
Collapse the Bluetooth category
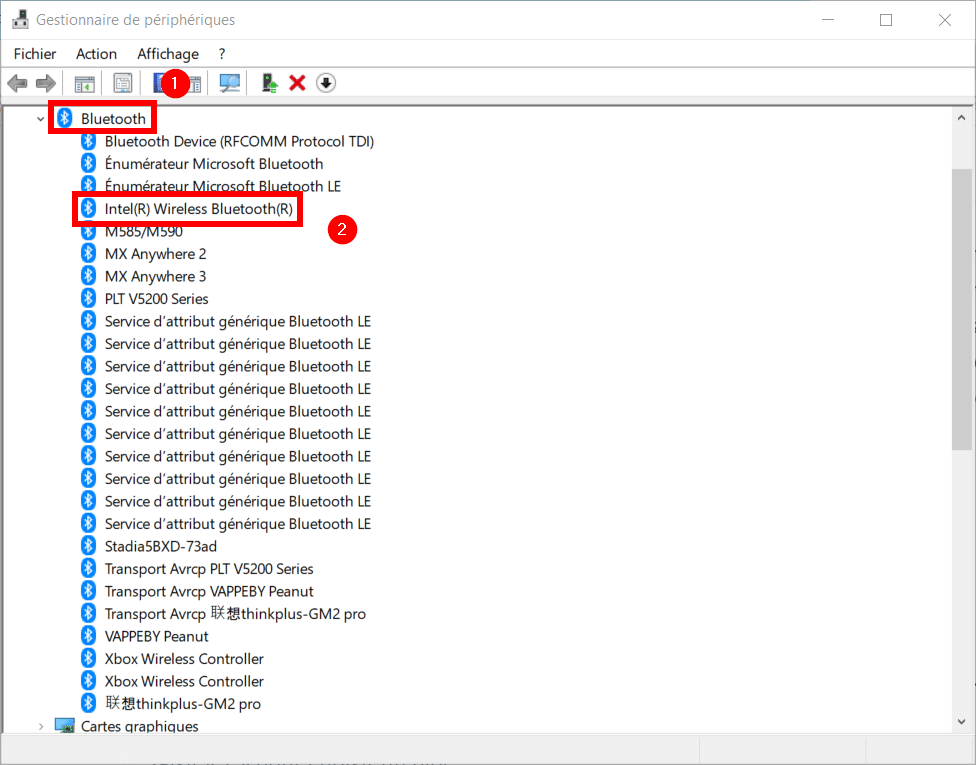(x=40, y=119)
